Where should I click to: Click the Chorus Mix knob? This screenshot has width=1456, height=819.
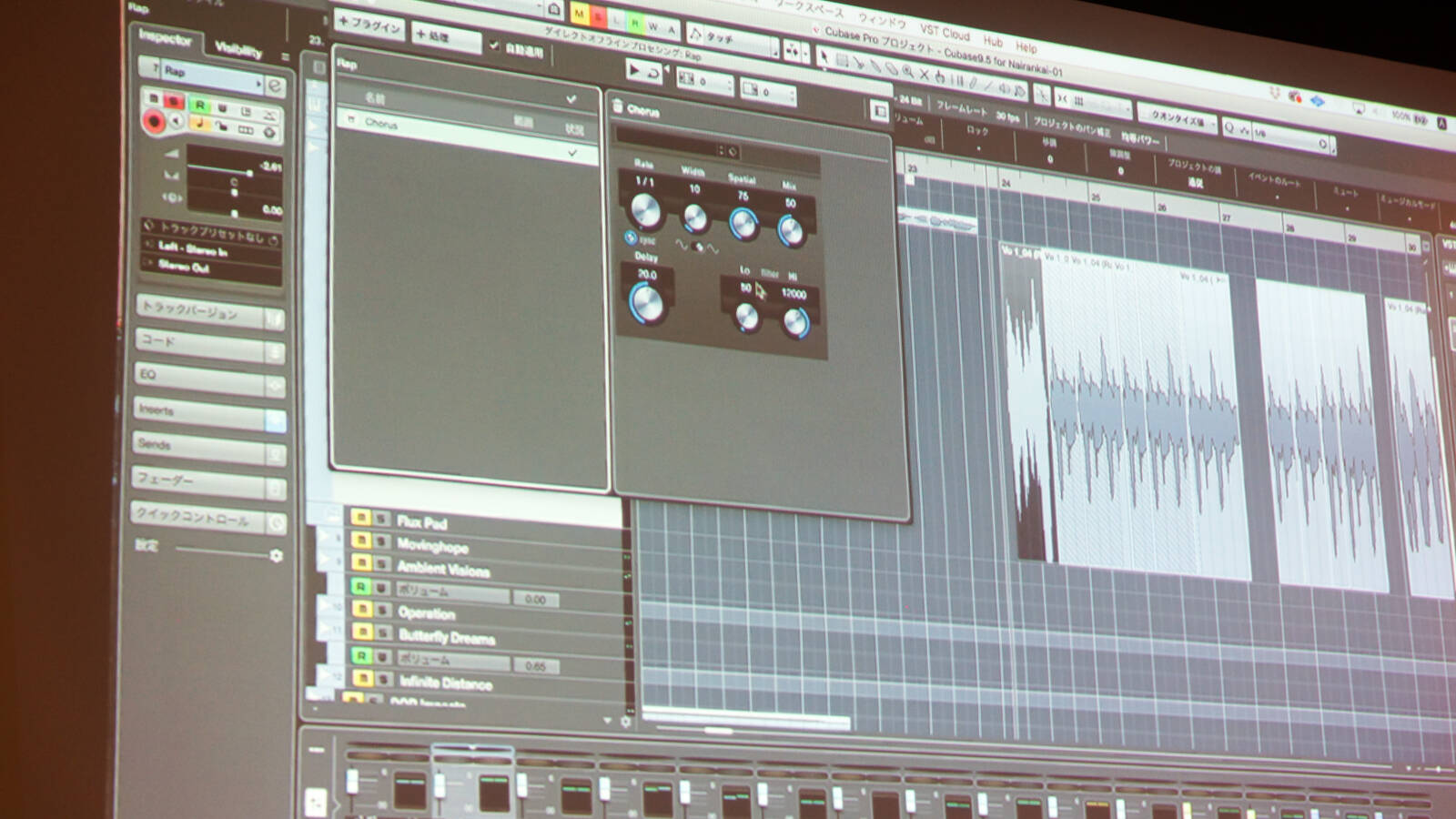click(791, 230)
